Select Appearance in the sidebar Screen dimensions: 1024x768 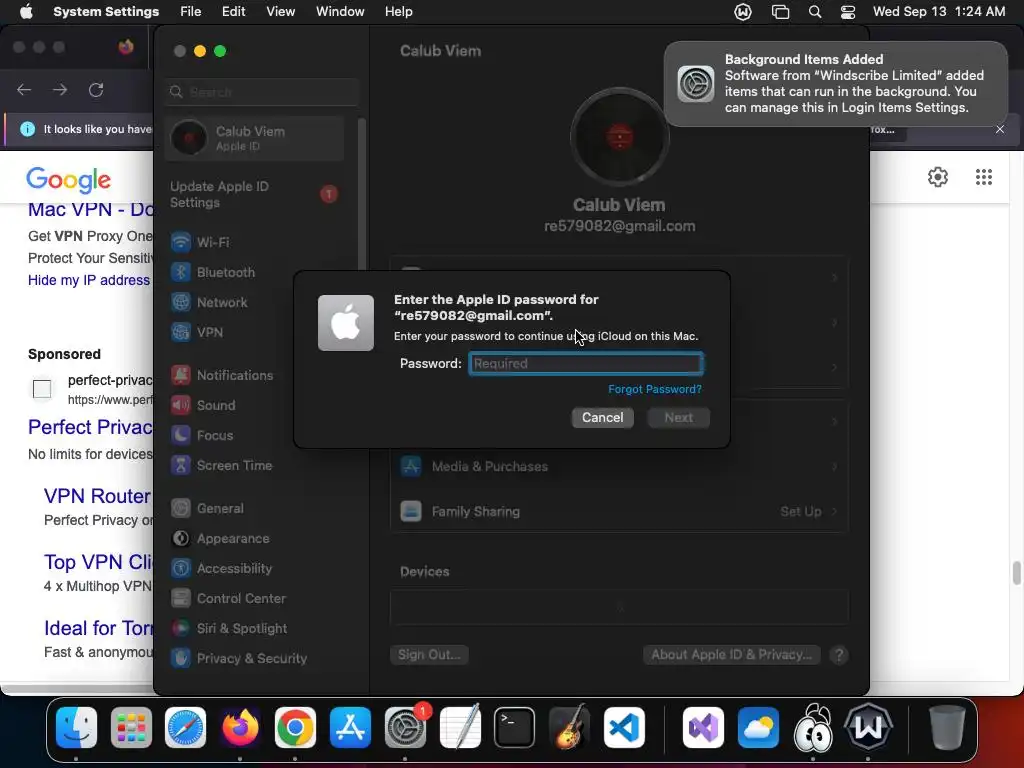click(255, 538)
